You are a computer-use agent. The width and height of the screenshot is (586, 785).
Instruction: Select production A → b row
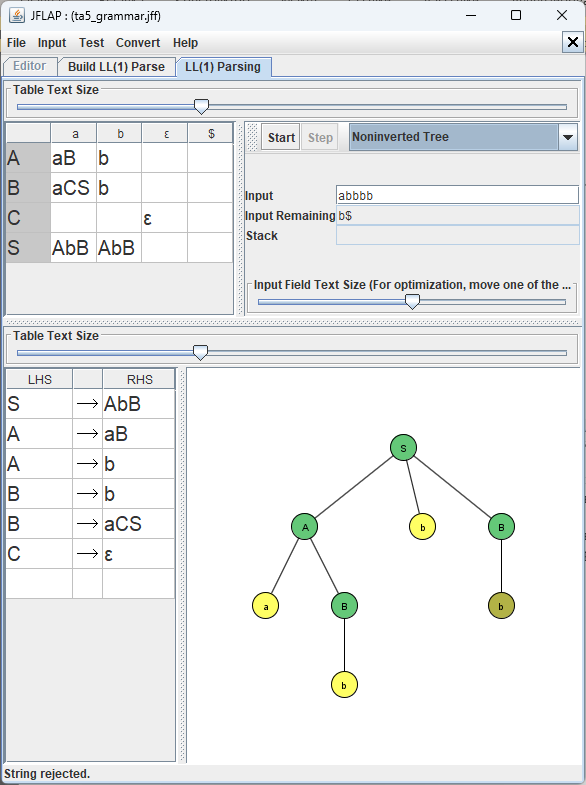pyautogui.click(x=91, y=464)
